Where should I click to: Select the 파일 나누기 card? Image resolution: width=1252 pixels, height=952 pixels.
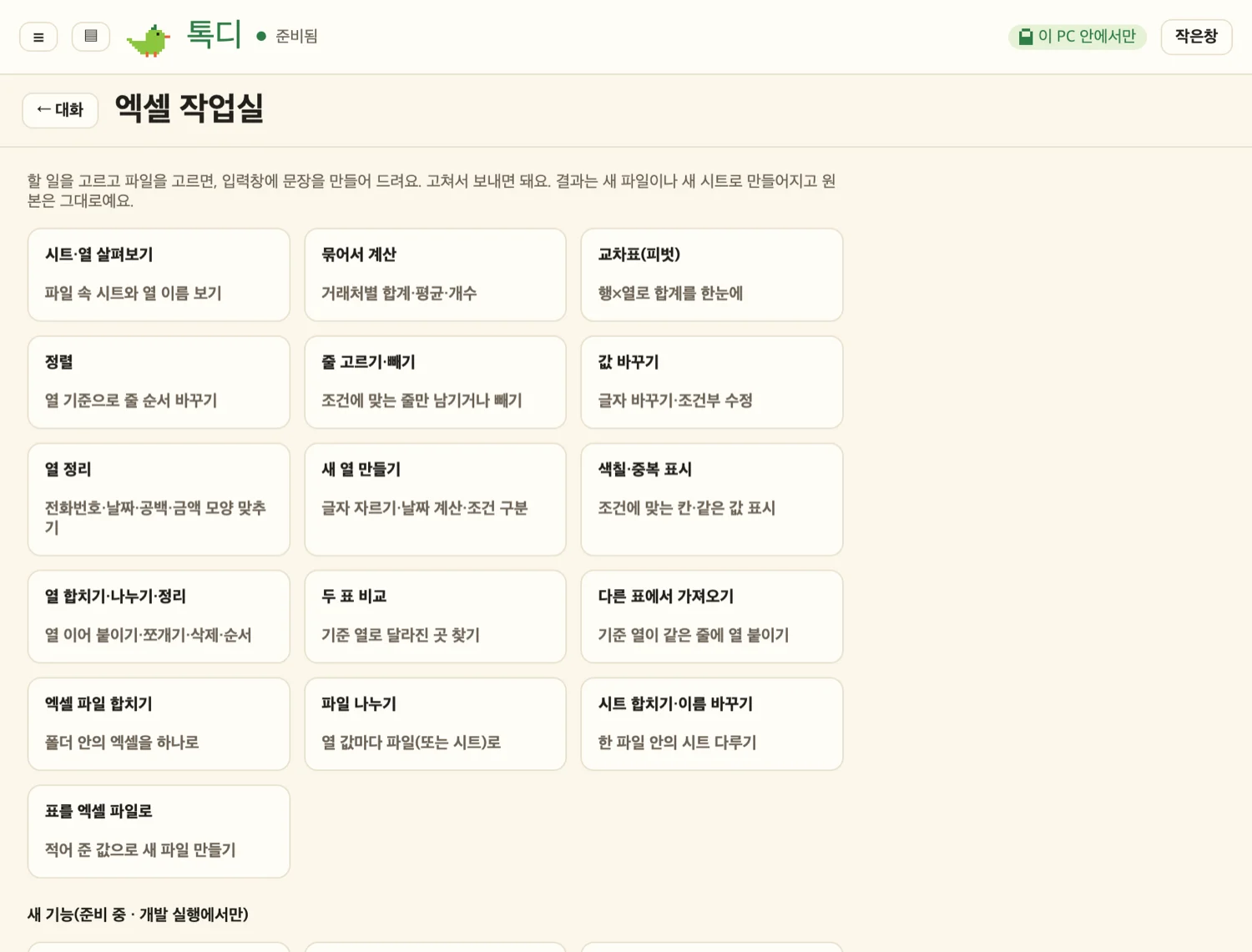click(x=435, y=724)
